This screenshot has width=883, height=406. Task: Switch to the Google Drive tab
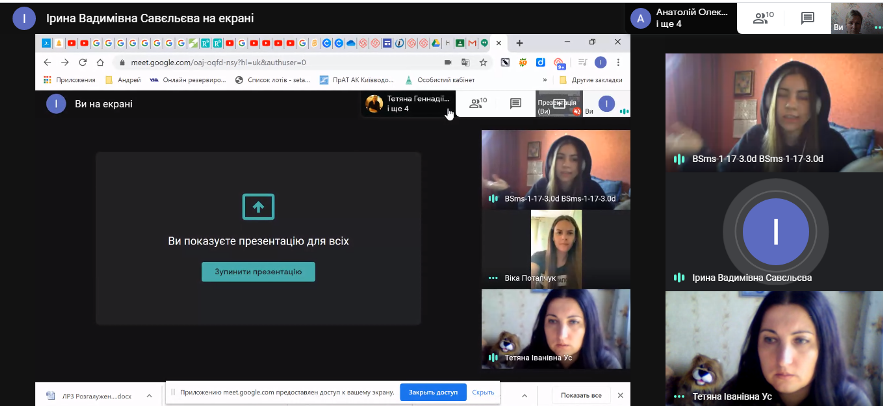coord(435,43)
